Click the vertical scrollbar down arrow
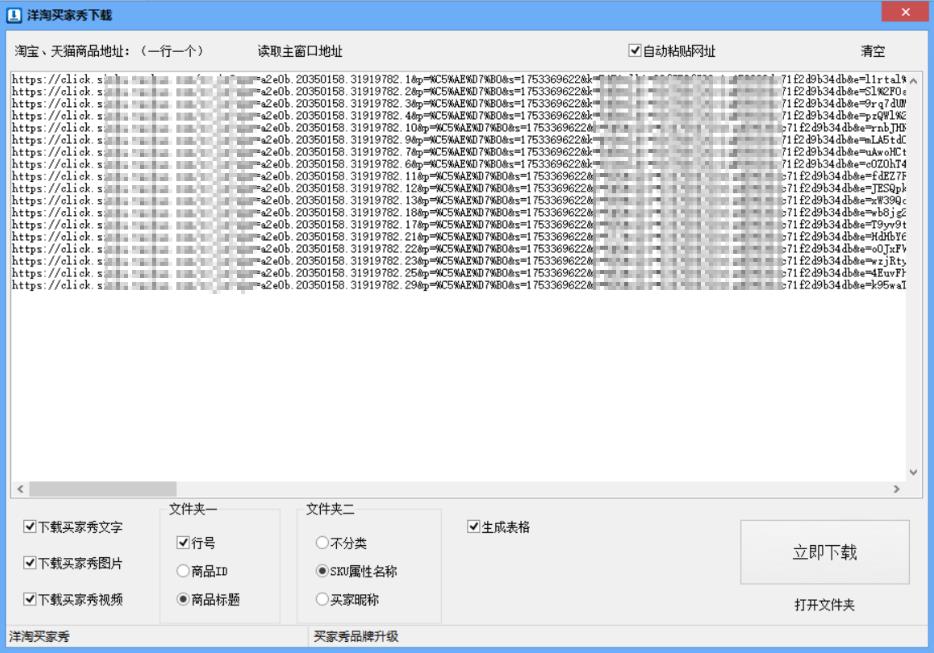 coord(913,472)
